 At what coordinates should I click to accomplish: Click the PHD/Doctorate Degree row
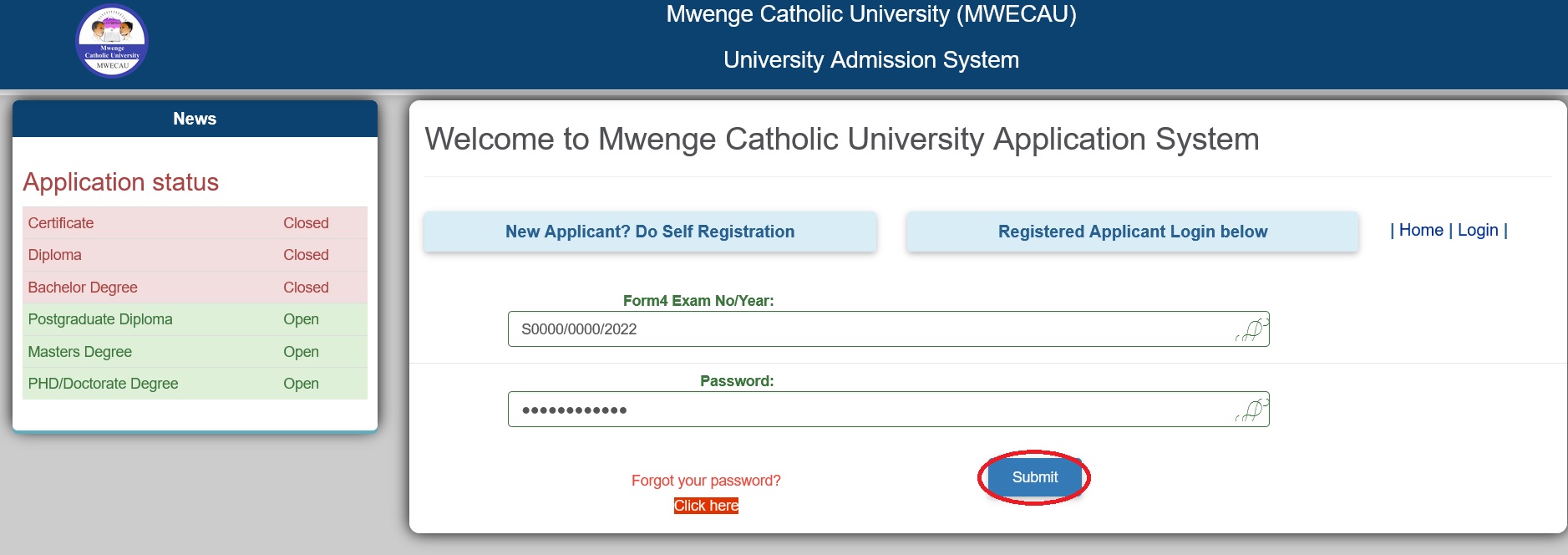click(195, 384)
